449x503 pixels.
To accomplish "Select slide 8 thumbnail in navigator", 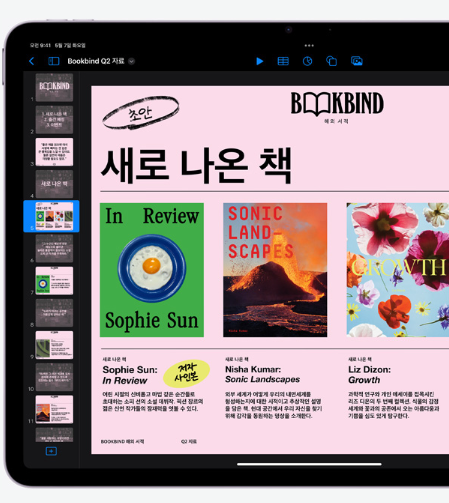I will click(x=54, y=313).
